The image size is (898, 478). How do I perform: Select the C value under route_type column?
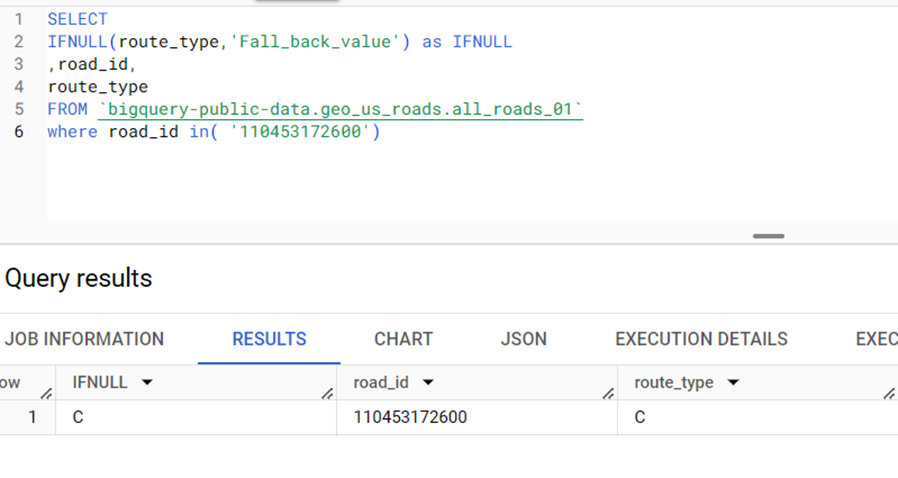640,417
